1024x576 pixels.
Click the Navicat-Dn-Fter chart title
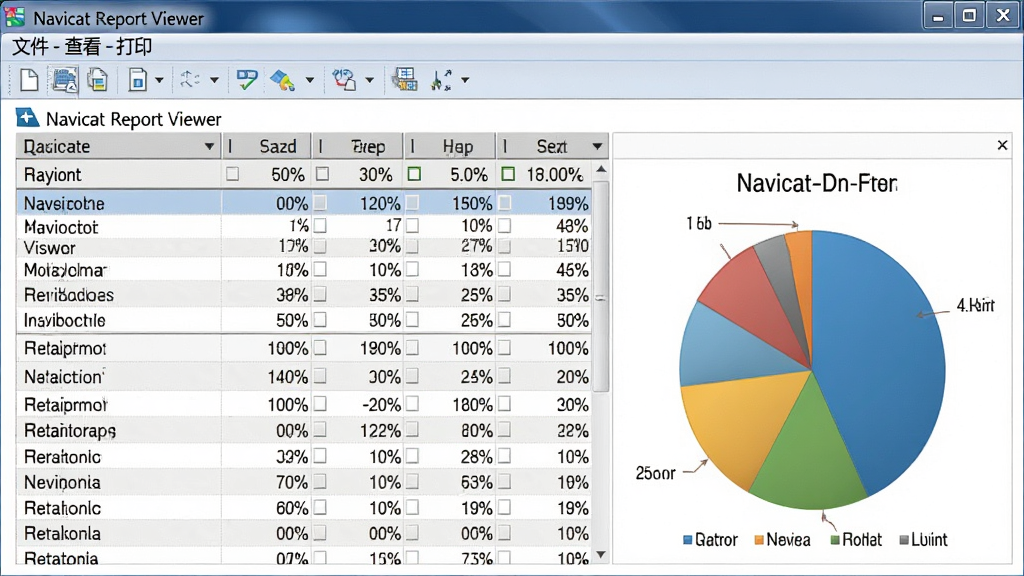[x=816, y=183]
